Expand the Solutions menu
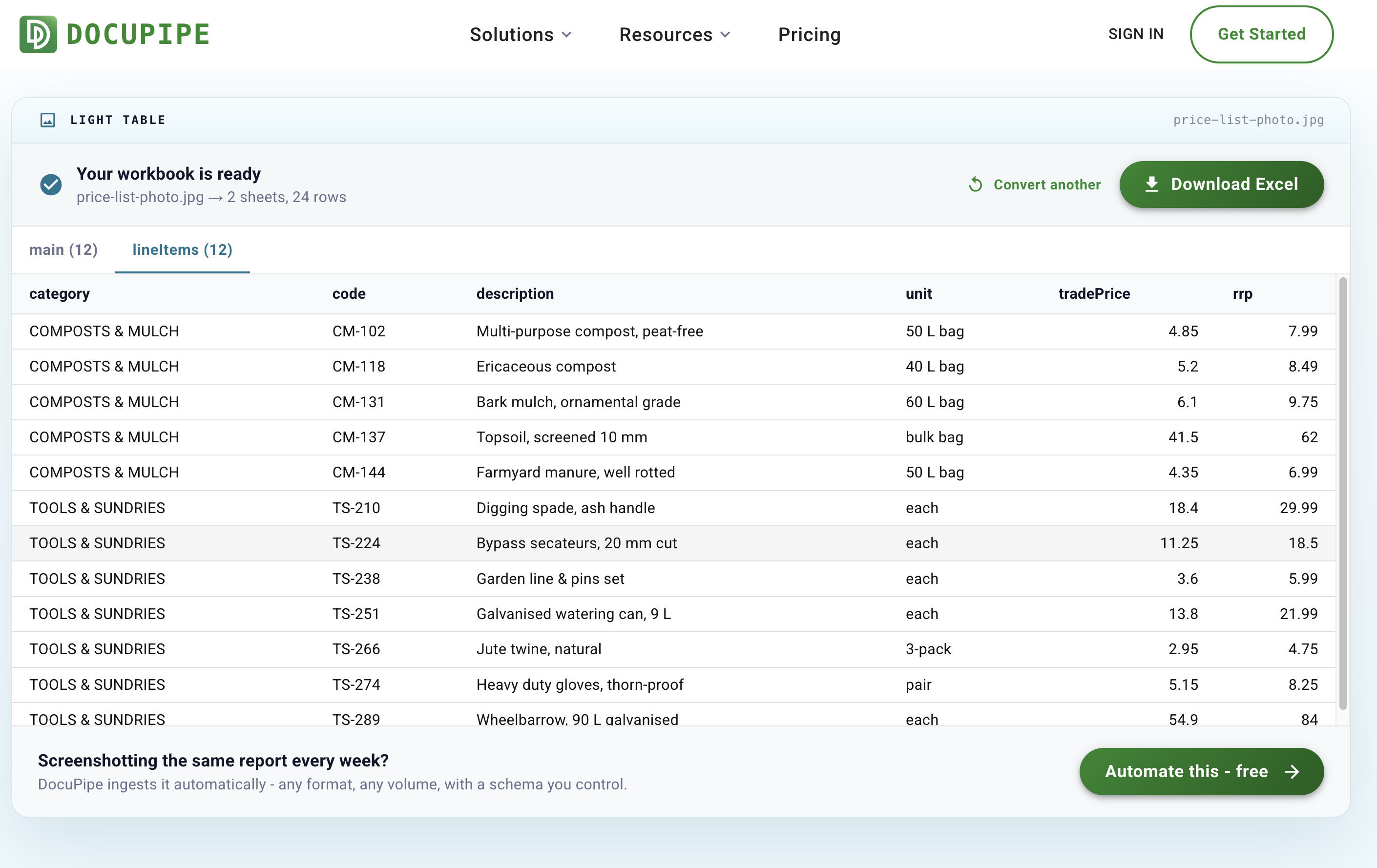The width and height of the screenshot is (1377, 868). pos(521,35)
